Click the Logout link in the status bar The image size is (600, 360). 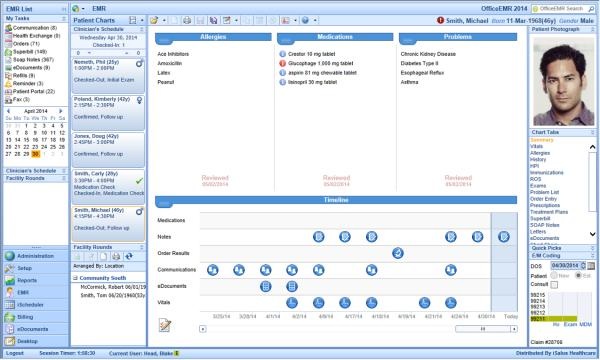(15, 353)
